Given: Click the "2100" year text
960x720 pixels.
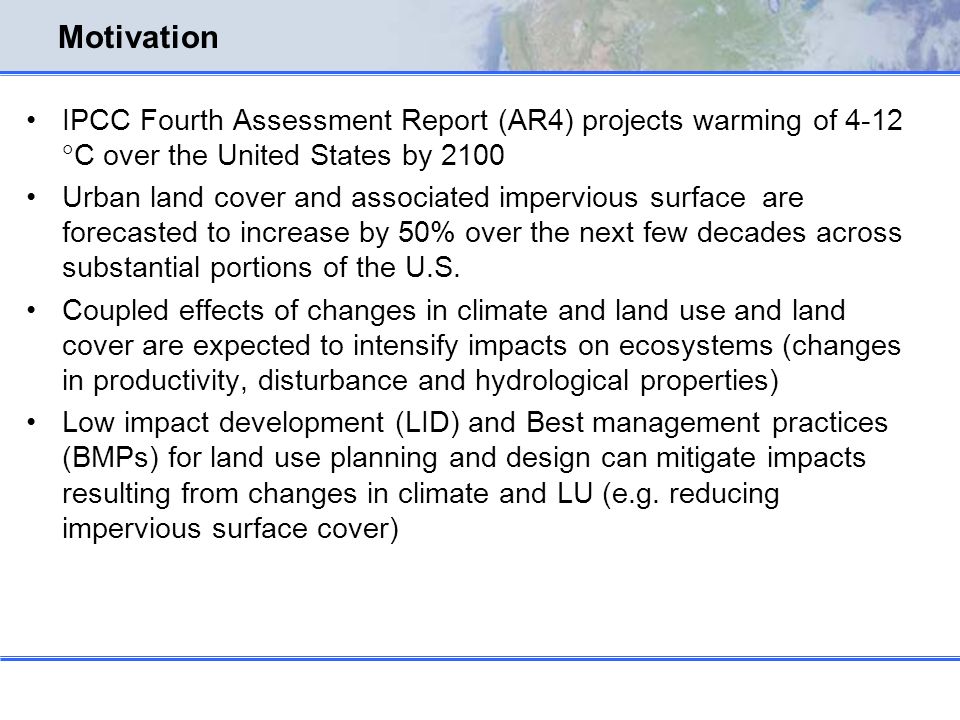Looking at the screenshot, I should (473, 156).
